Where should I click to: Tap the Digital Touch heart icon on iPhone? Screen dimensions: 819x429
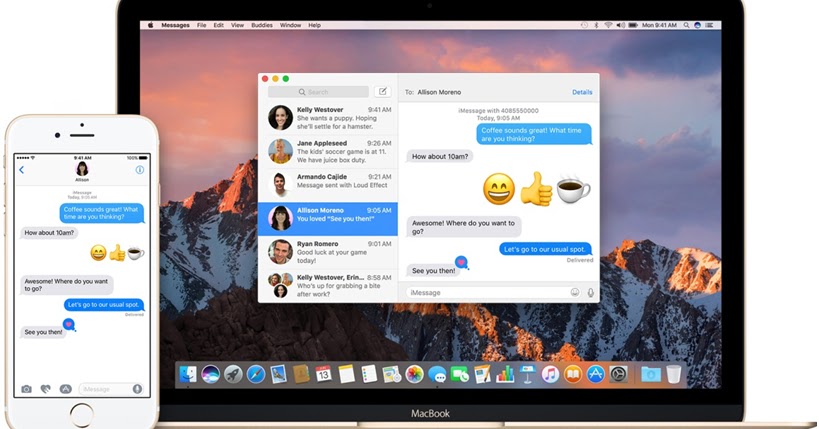click(45, 389)
